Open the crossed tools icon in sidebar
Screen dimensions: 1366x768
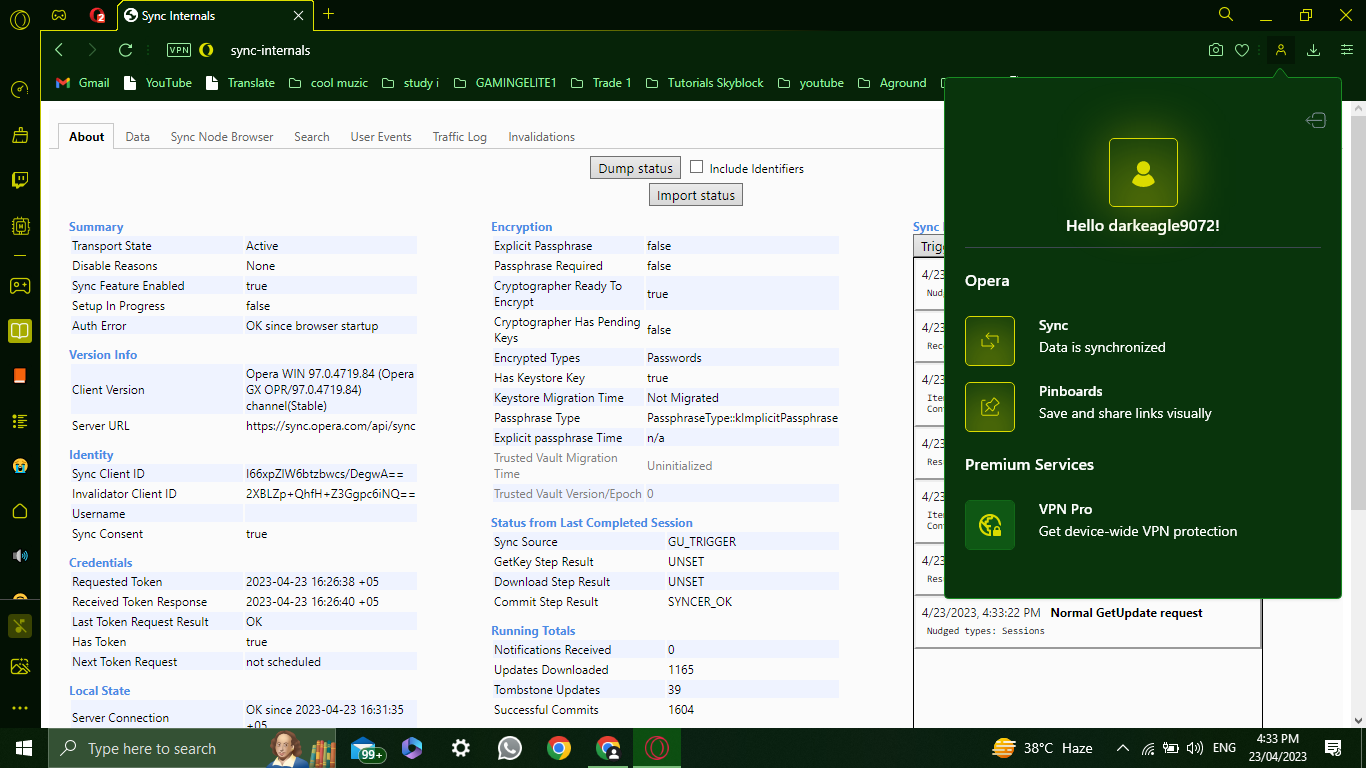(x=20, y=626)
